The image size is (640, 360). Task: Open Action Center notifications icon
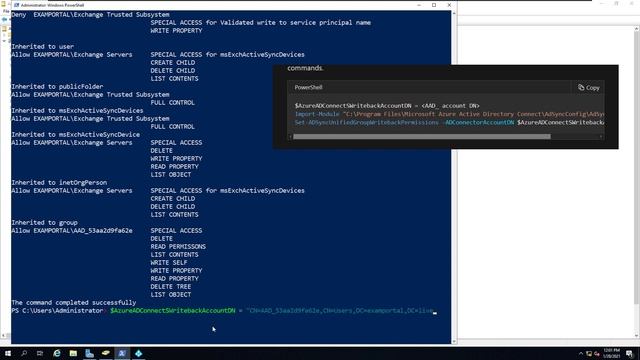630,354
